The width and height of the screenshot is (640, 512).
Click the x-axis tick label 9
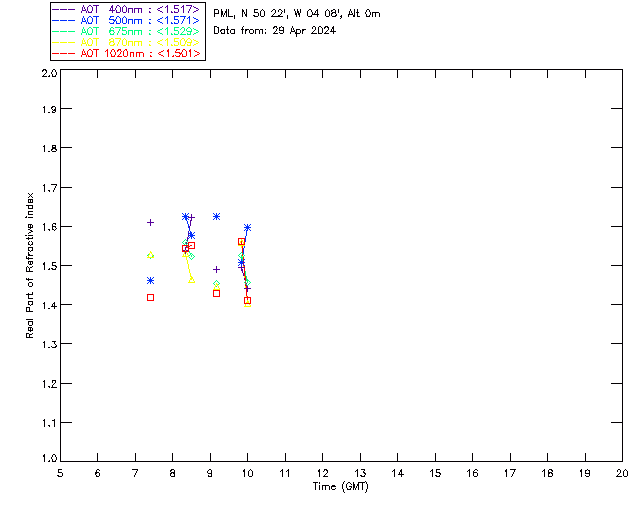click(210, 473)
